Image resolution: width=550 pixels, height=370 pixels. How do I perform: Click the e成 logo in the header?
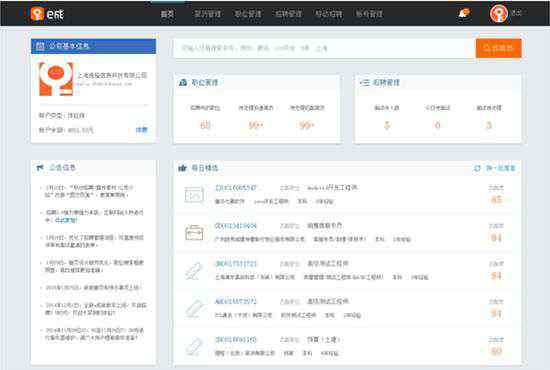47,14
